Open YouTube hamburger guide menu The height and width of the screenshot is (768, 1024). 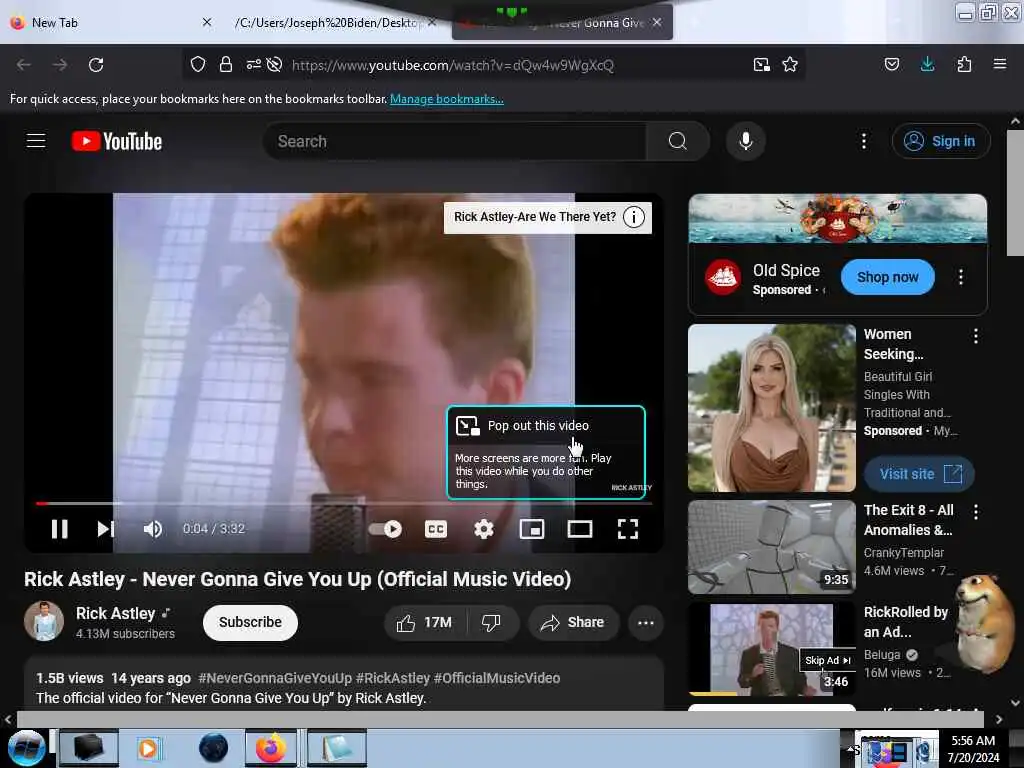(x=36, y=141)
